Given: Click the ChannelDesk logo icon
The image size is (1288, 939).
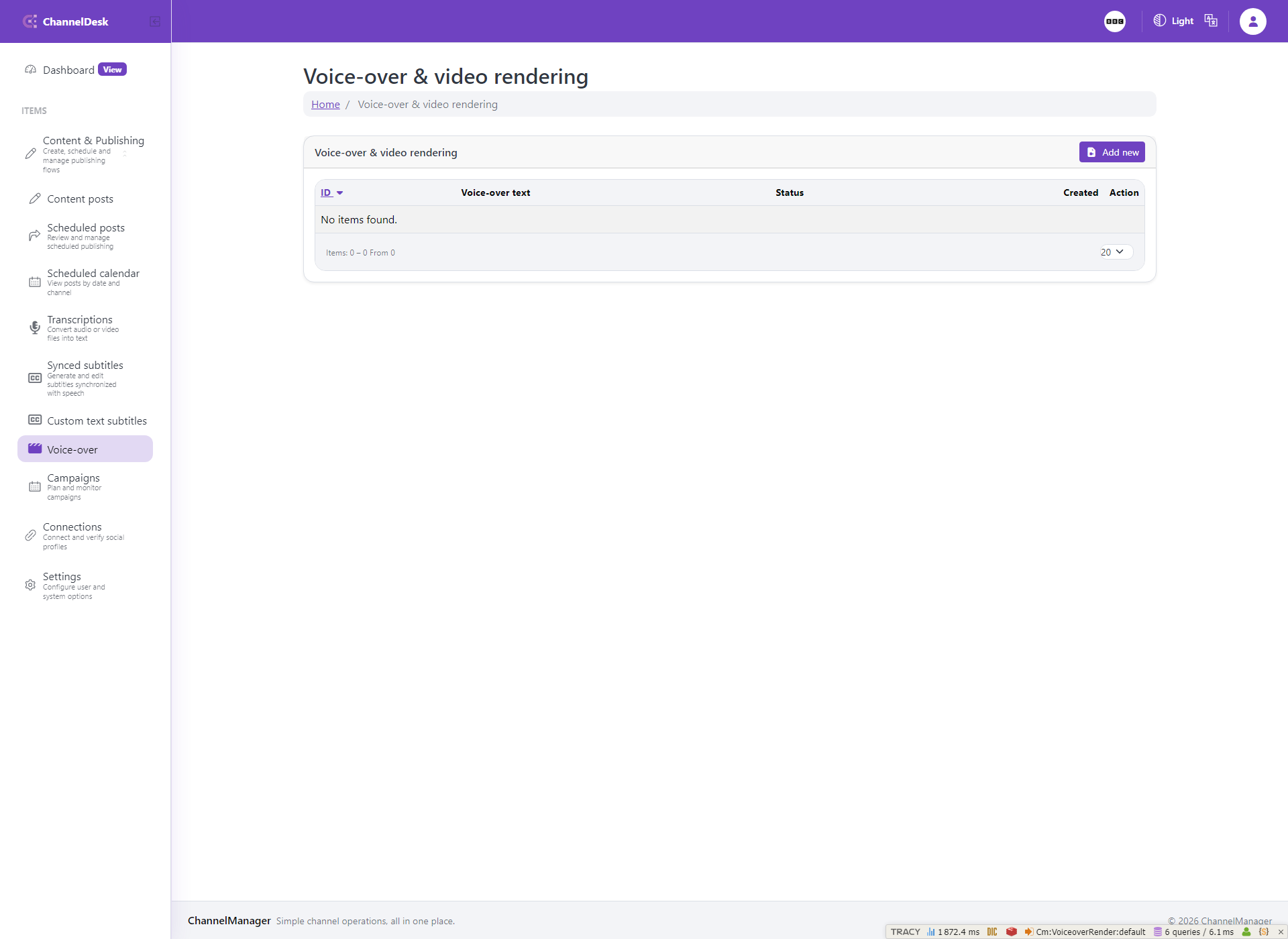Looking at the screenshot, I should [x=30, y=21].
